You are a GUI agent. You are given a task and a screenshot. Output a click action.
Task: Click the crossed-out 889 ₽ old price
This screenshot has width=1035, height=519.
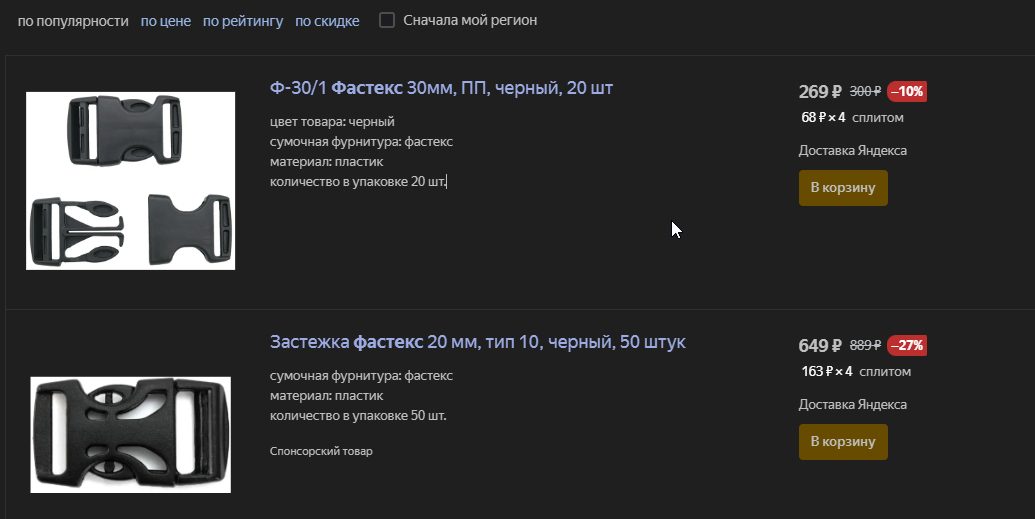click(865, 345)
